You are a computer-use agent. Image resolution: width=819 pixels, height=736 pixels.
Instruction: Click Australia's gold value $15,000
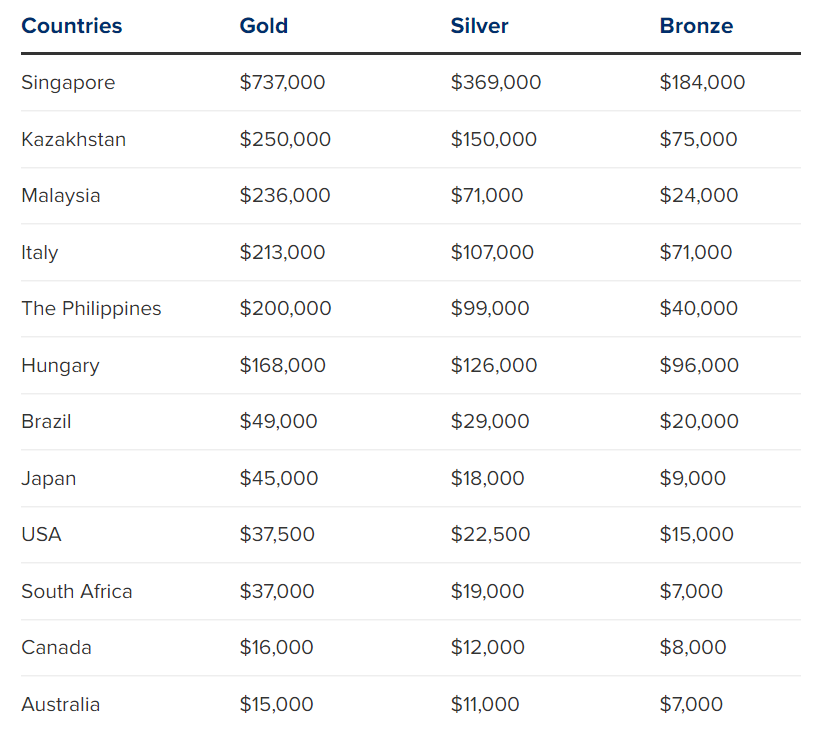coord(276,705)
